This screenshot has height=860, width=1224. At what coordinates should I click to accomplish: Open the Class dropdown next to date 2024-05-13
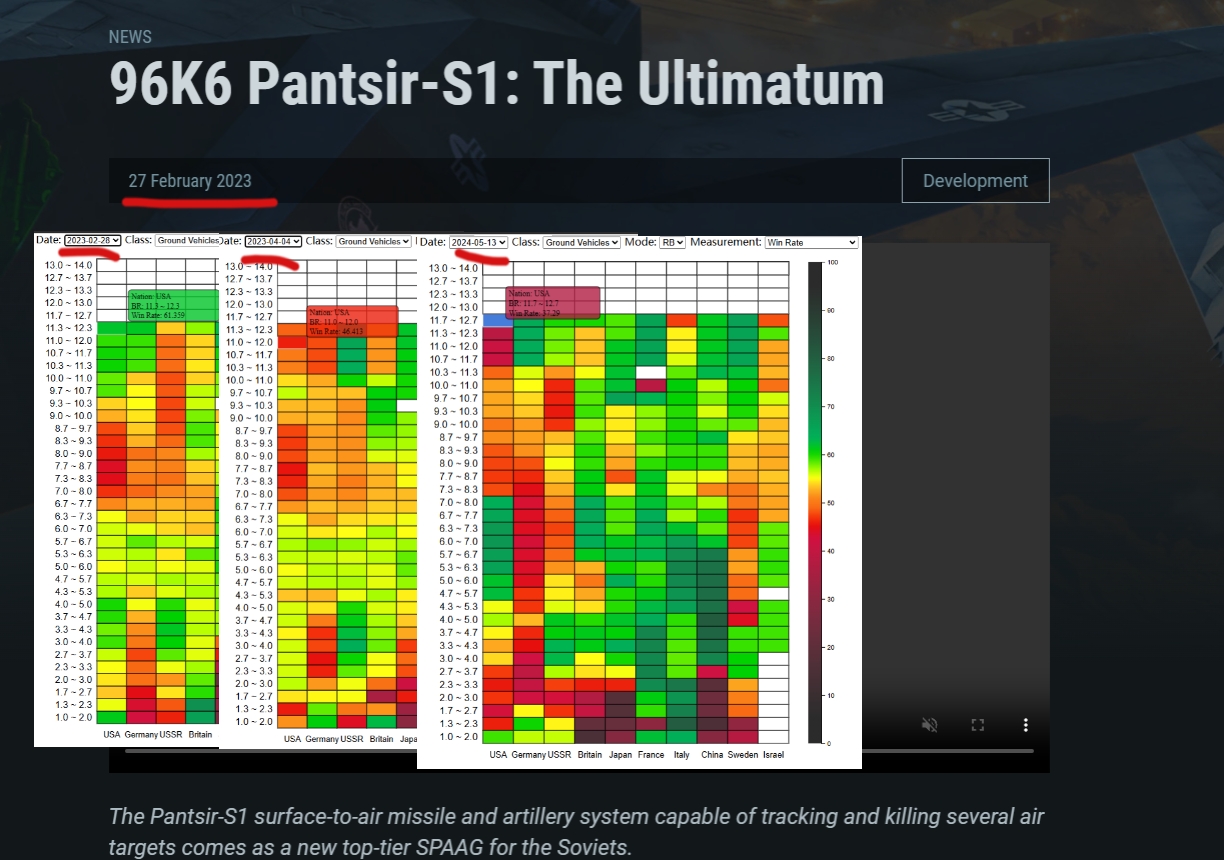click(580, 242)
